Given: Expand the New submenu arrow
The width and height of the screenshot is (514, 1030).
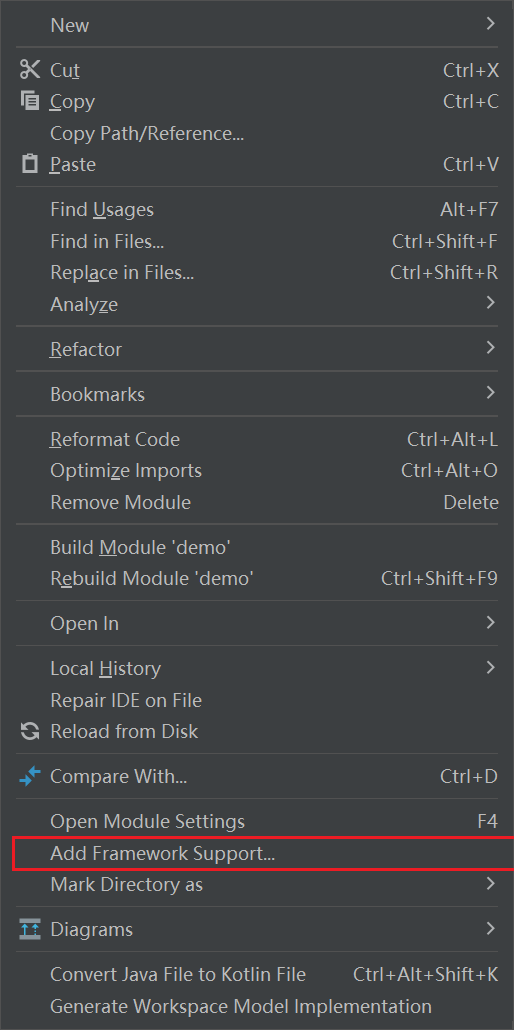Looking at the screenshot, I should [490, 24].
